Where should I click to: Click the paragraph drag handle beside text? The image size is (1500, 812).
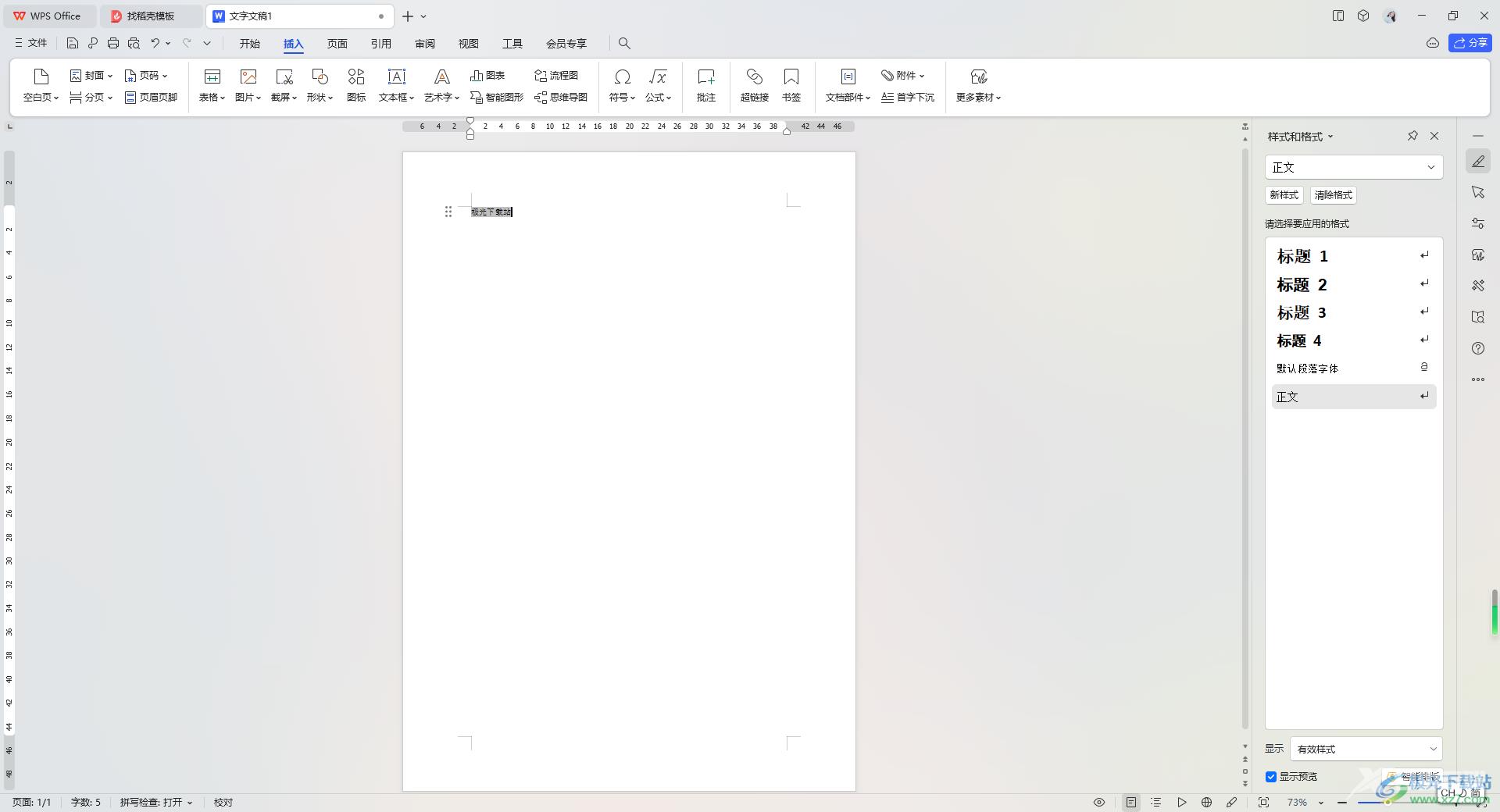(x=448, y=212)
